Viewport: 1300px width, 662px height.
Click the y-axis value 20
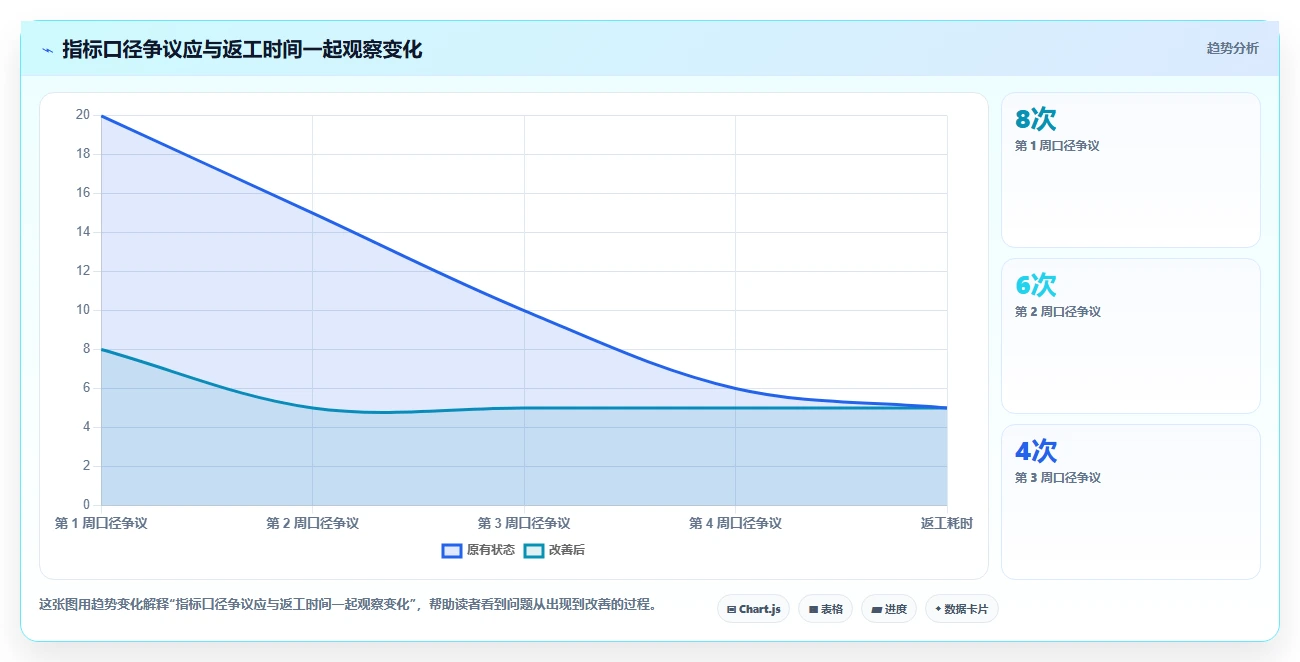(x=83, y=115)
